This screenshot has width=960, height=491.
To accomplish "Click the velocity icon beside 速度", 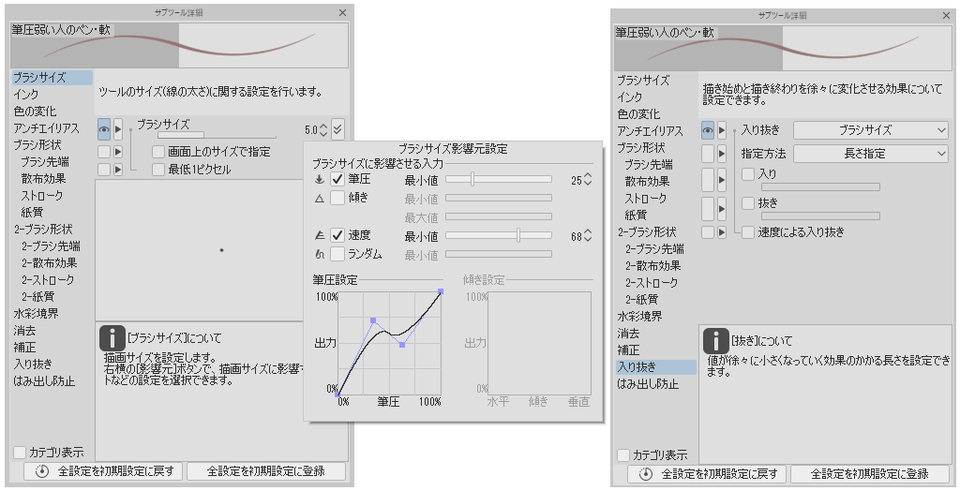I will 319,235.
